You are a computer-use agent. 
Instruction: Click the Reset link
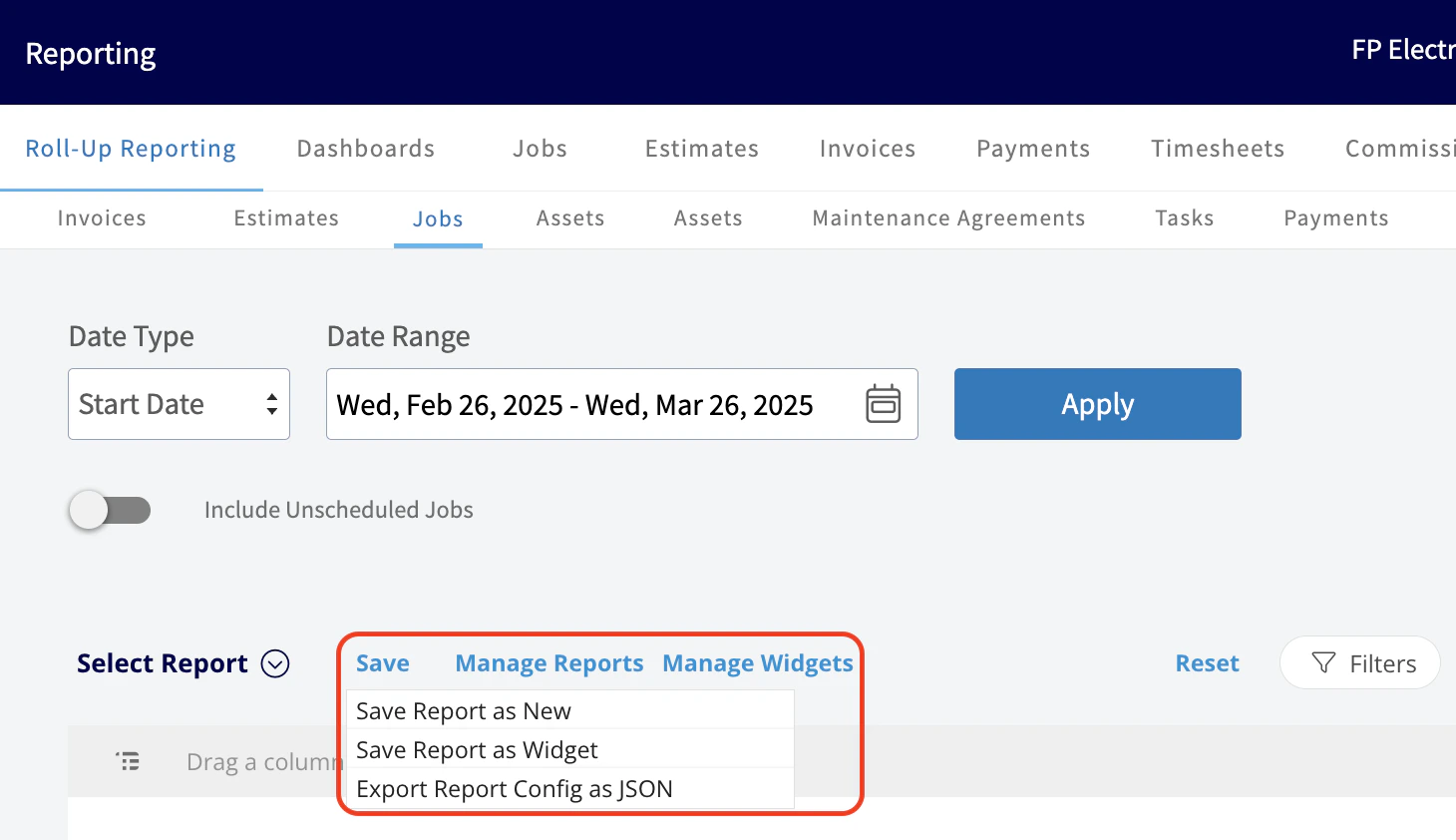[x=1207, y=663]
